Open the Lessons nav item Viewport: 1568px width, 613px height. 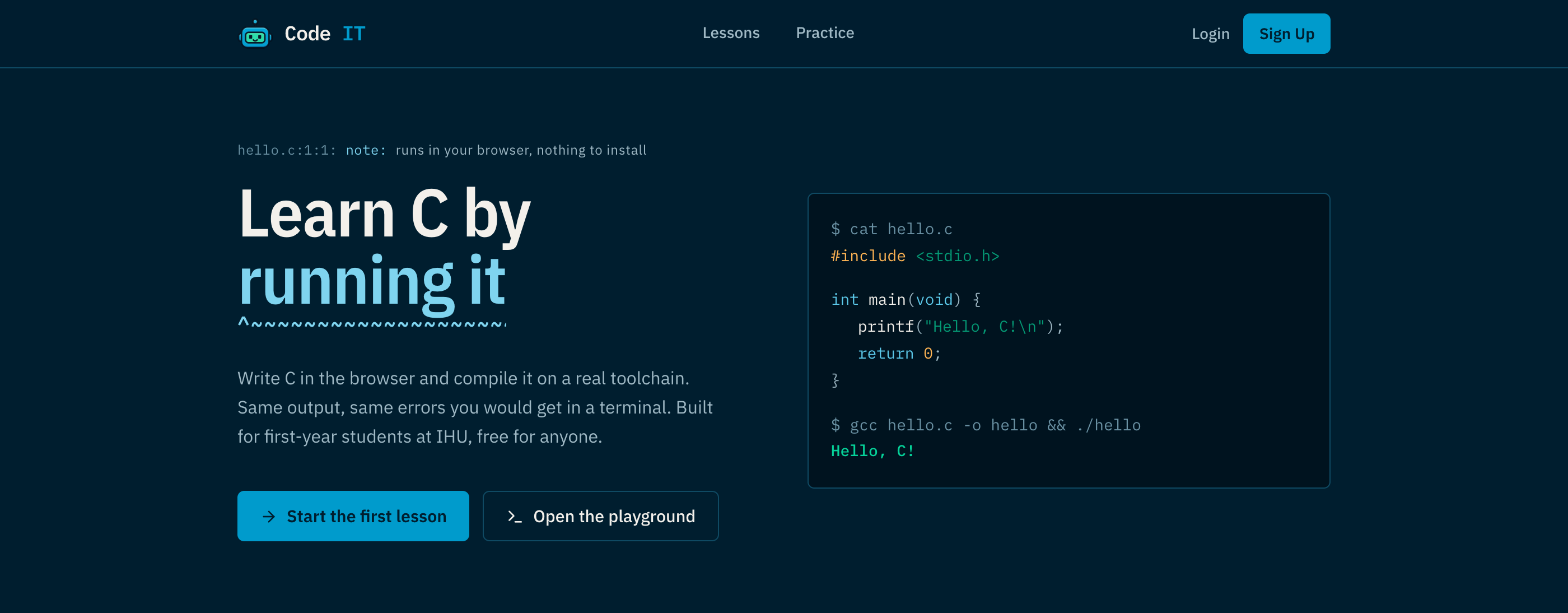[x=730, y=33]
